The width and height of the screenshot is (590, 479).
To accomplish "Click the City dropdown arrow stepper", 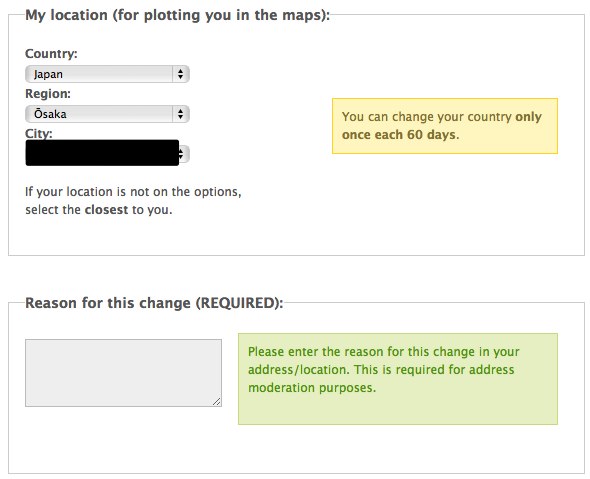I will [x=184, y=154].
